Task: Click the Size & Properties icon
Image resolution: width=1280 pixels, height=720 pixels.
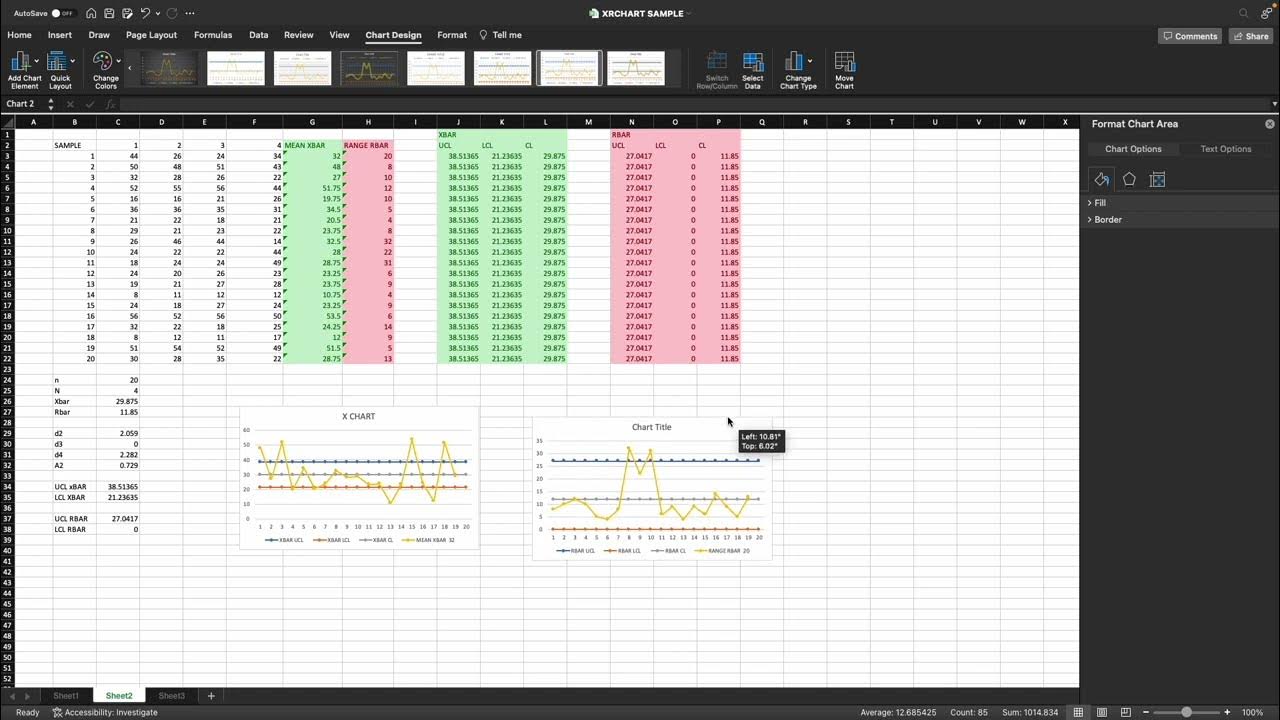Action: pyautogui.click(x=1157, y=179)
